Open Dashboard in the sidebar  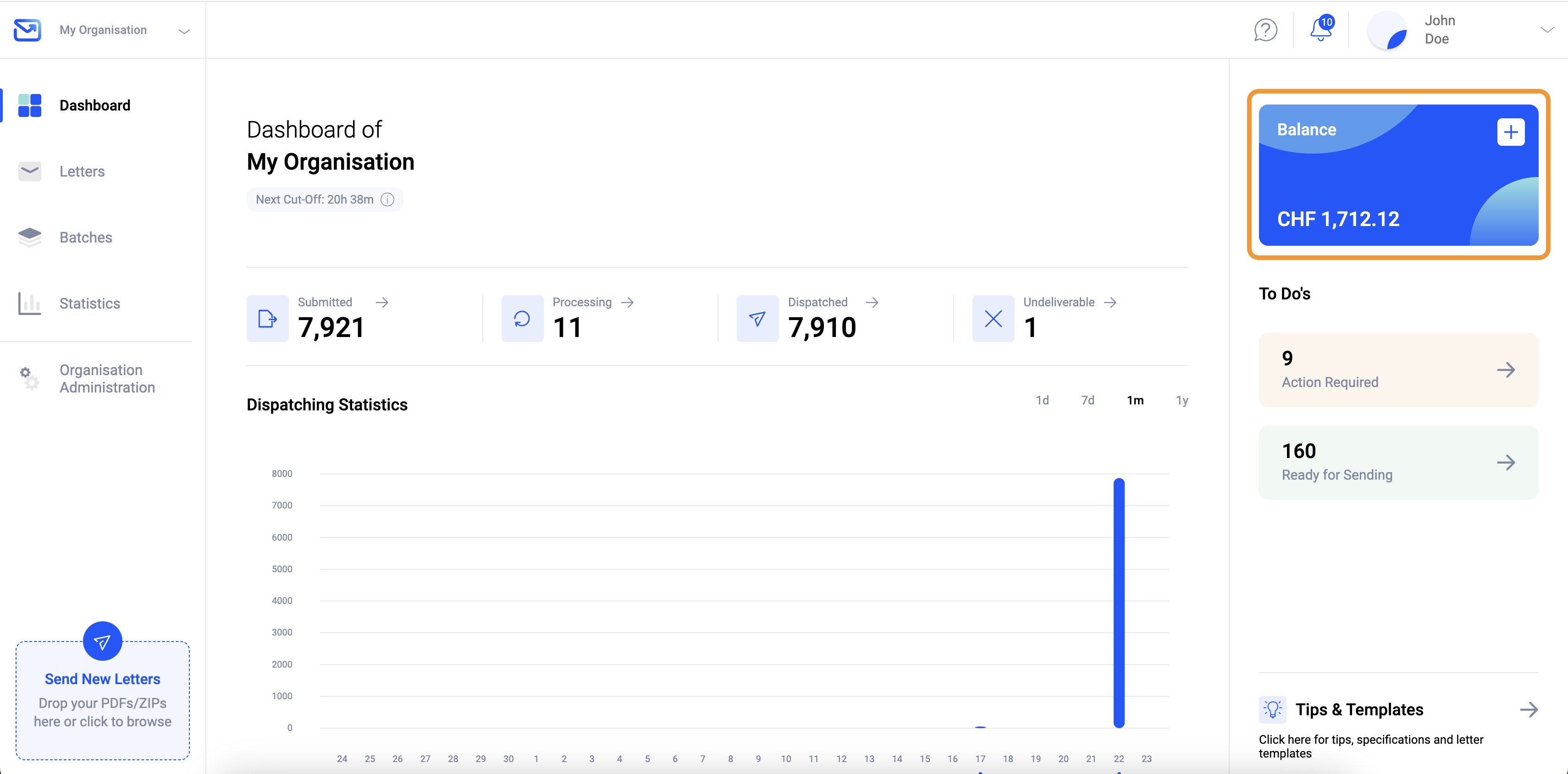[x=95, y=105]
